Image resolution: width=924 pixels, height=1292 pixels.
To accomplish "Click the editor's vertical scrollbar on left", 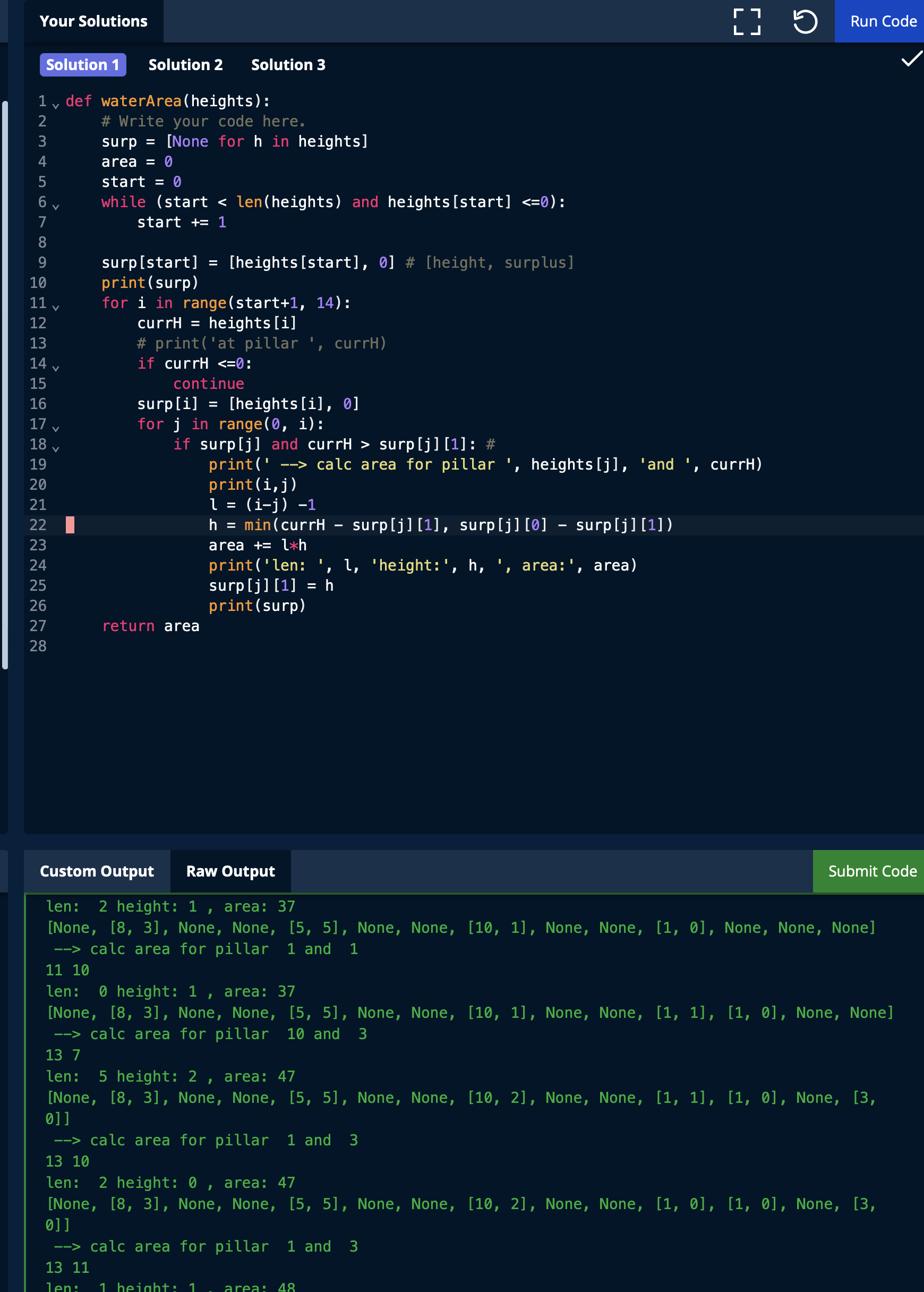I will click(5, 385).
